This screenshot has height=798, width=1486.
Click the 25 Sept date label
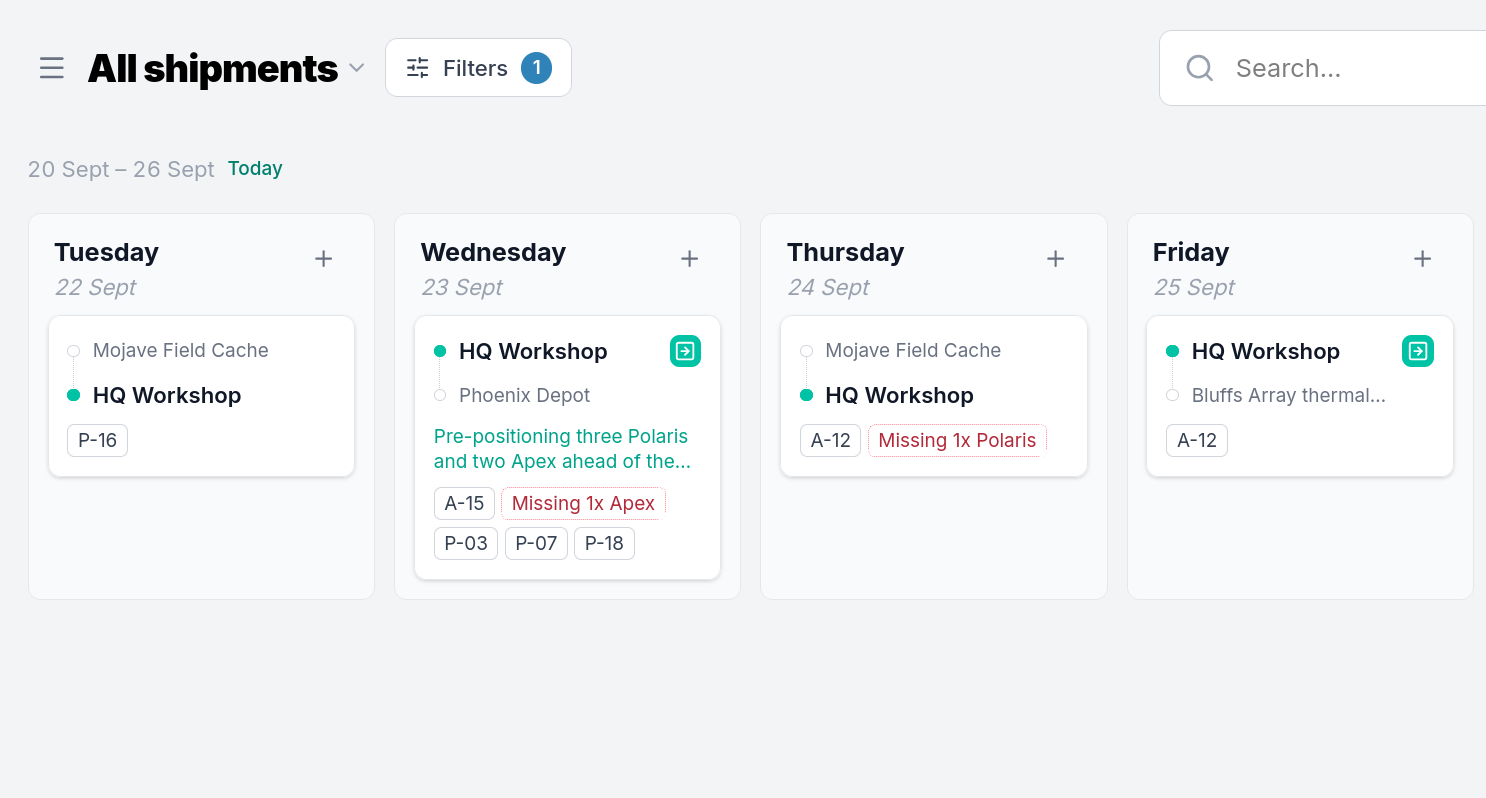click(x=1194, y=288)
